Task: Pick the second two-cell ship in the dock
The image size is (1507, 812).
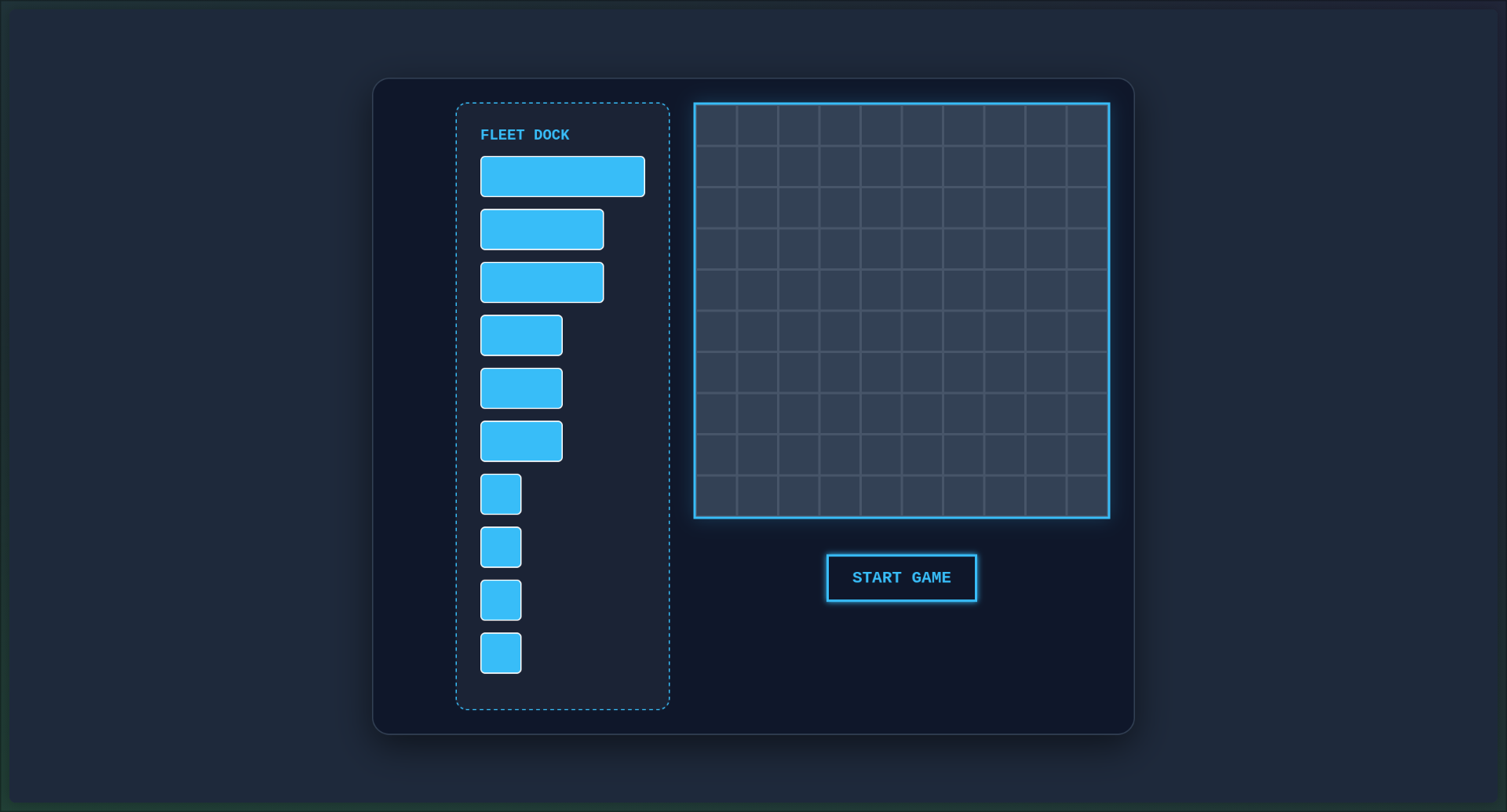Action: [x=521, y=388]
